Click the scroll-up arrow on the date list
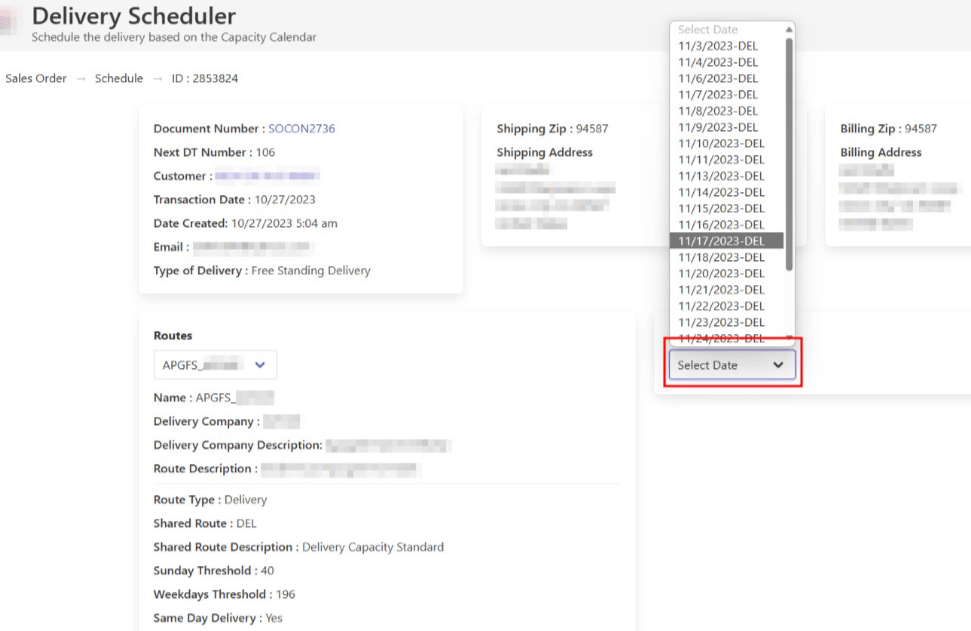 [x=788, y=29]
